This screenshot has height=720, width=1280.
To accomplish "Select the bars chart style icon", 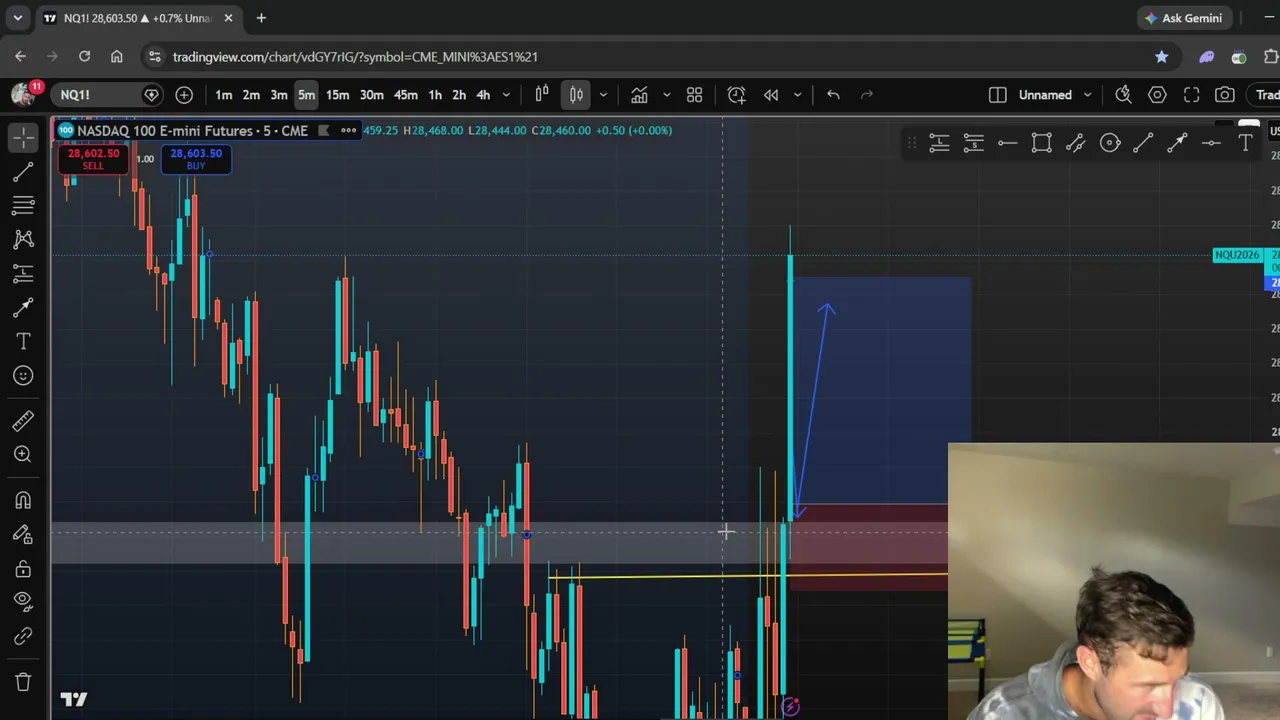I will [542, 95].
